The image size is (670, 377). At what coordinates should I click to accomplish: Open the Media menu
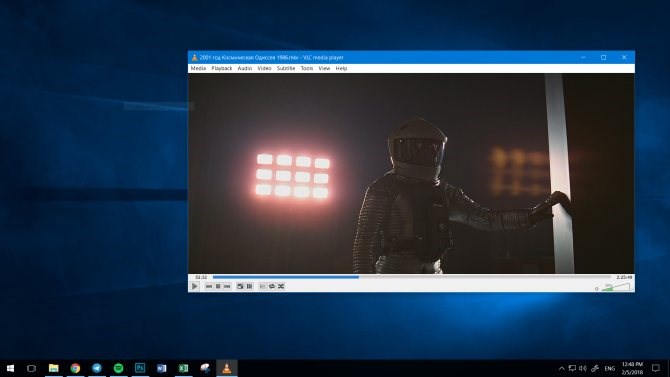pyautogui.click(x=198, y=68)
